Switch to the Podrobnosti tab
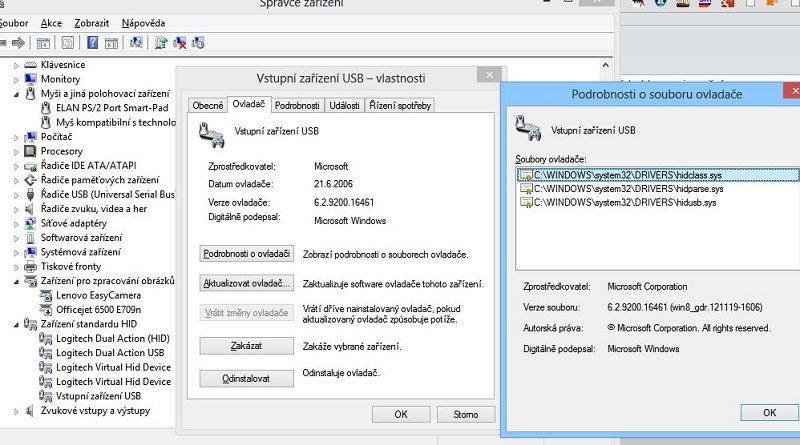Image resolution: width=800 pixels, height=445 pixels. click(x=297, y=106)
